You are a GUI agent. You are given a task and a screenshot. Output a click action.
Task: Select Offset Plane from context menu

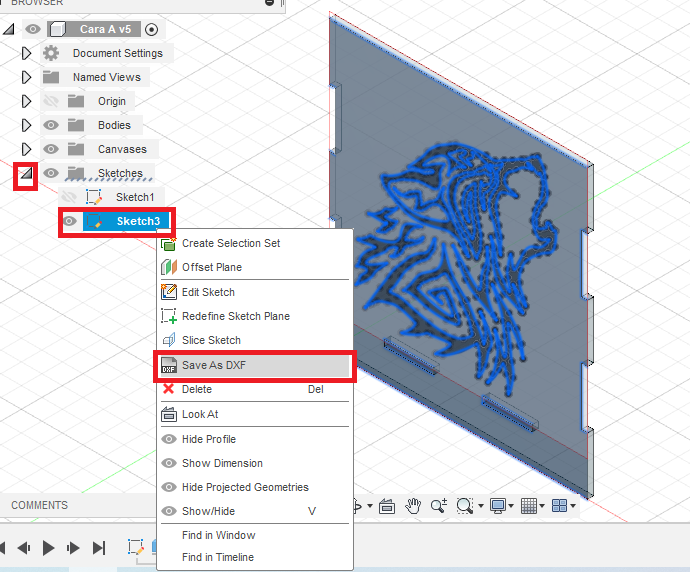pyautogui.click(x=255, y=267)
